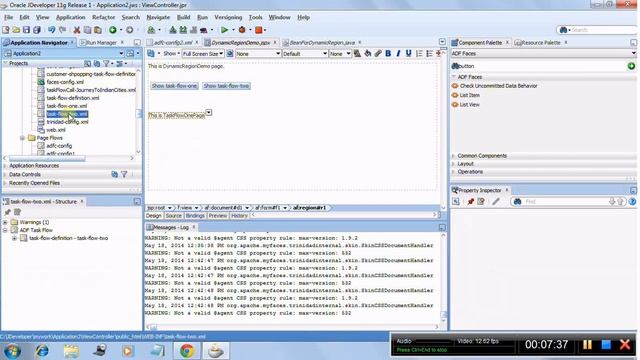This screenshot has height=360, width=640.
Task: Toggle Bold in the editor toolbar
Action: tap(388, 53)
